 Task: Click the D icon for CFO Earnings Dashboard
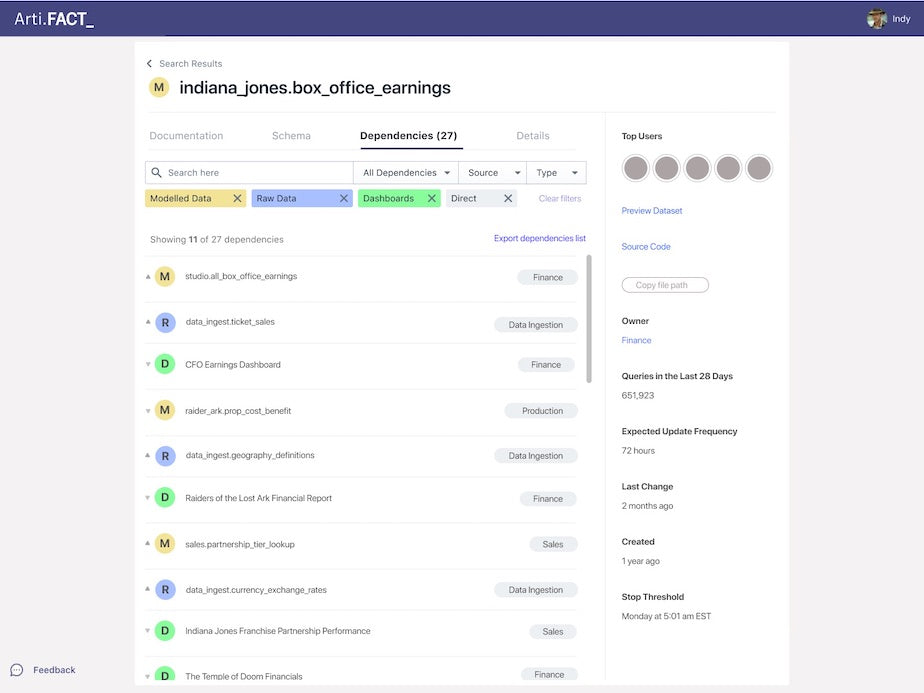point(165,365)
